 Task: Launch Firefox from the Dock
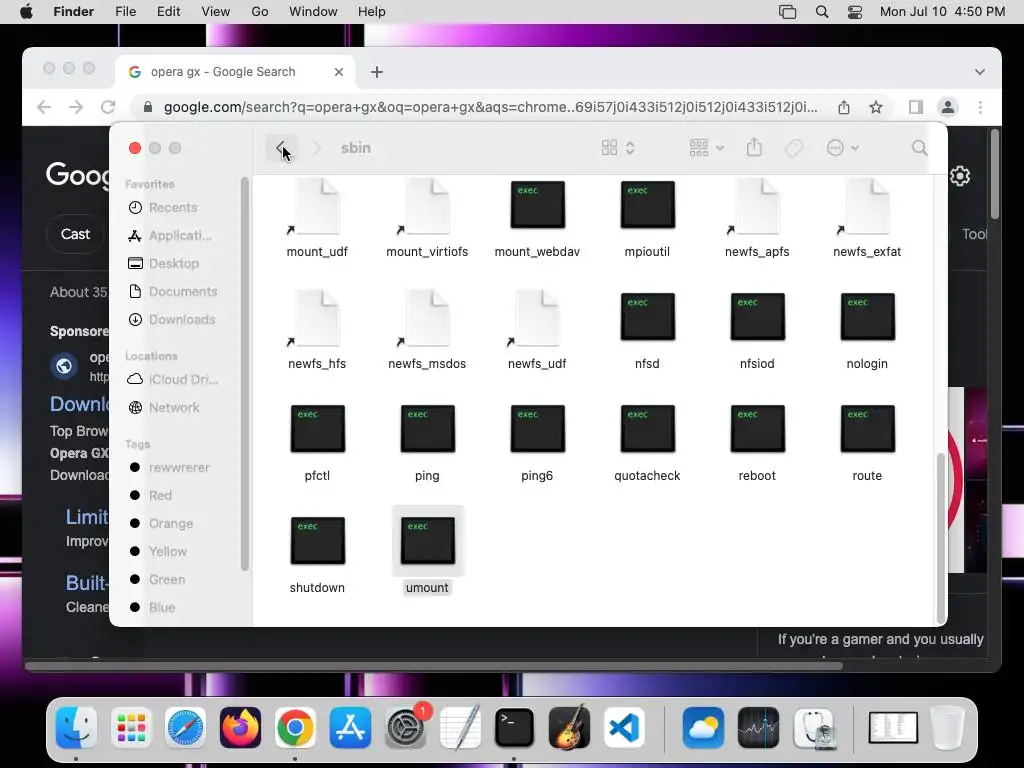pos(240,727)
